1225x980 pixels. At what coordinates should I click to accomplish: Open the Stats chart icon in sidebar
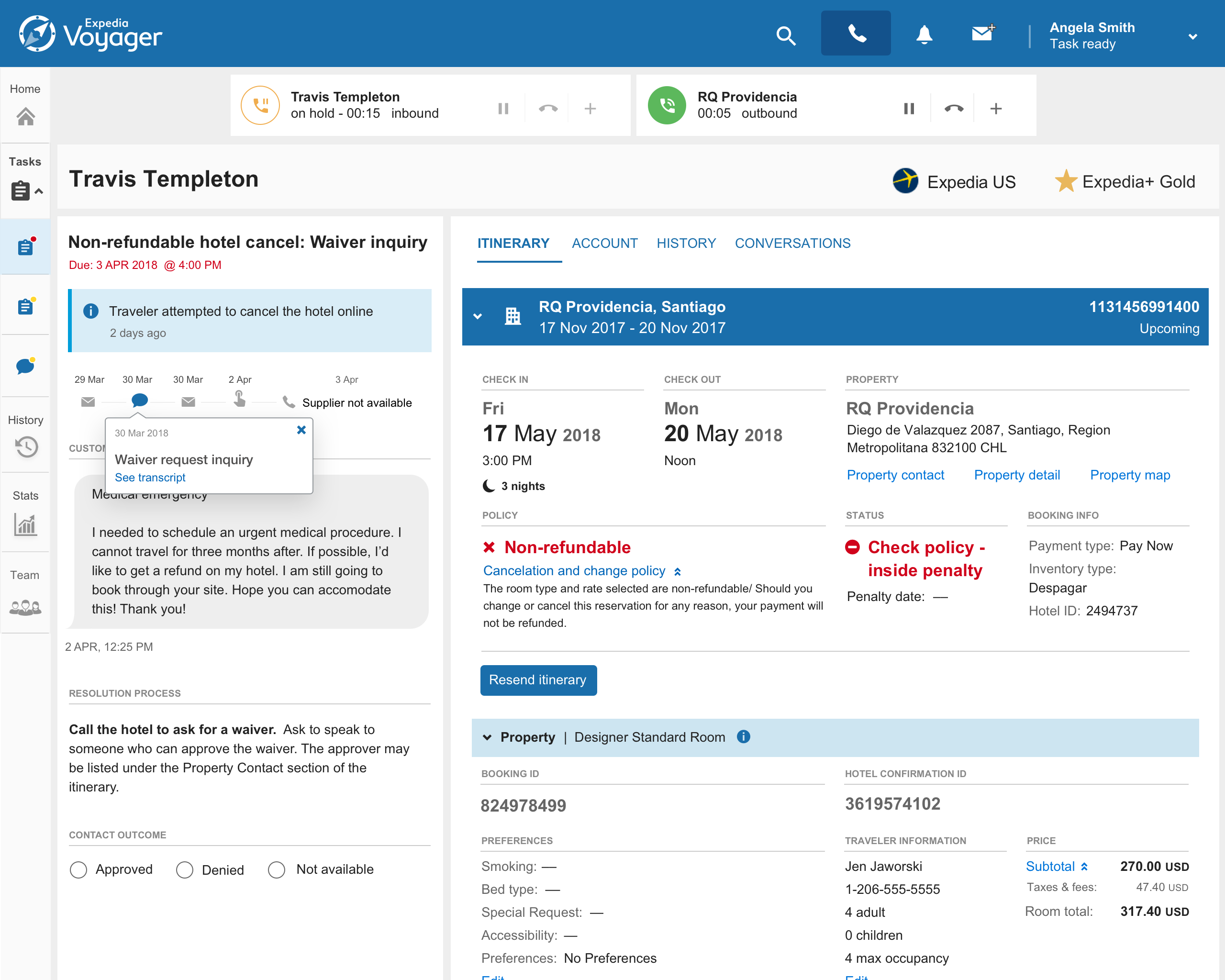pos(25,524)
